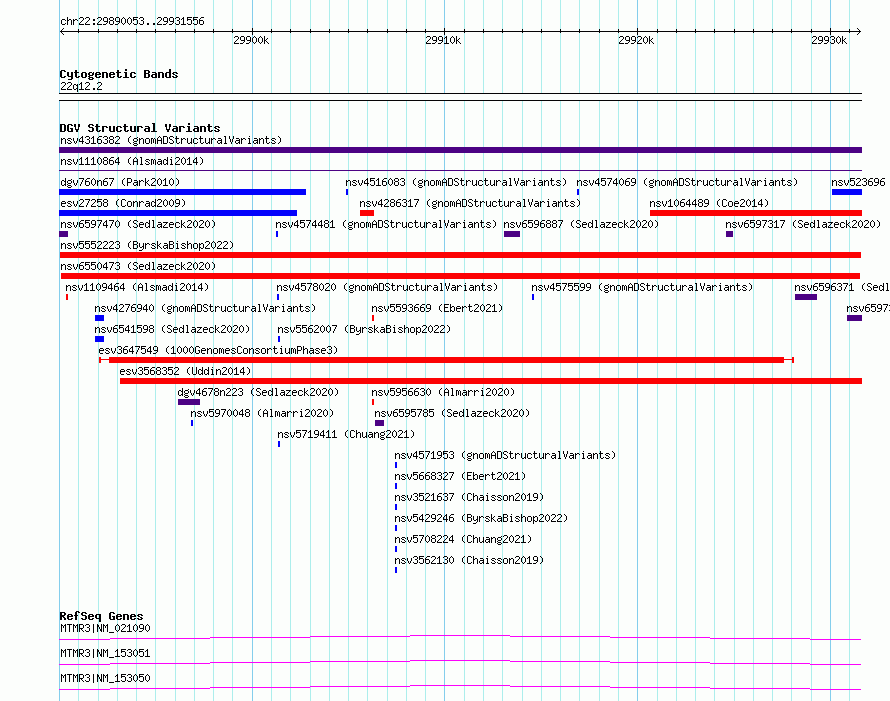Click the dgv760n67 (Park2010) label
Viewport: 890px width, 701px height.
point(120,182)
